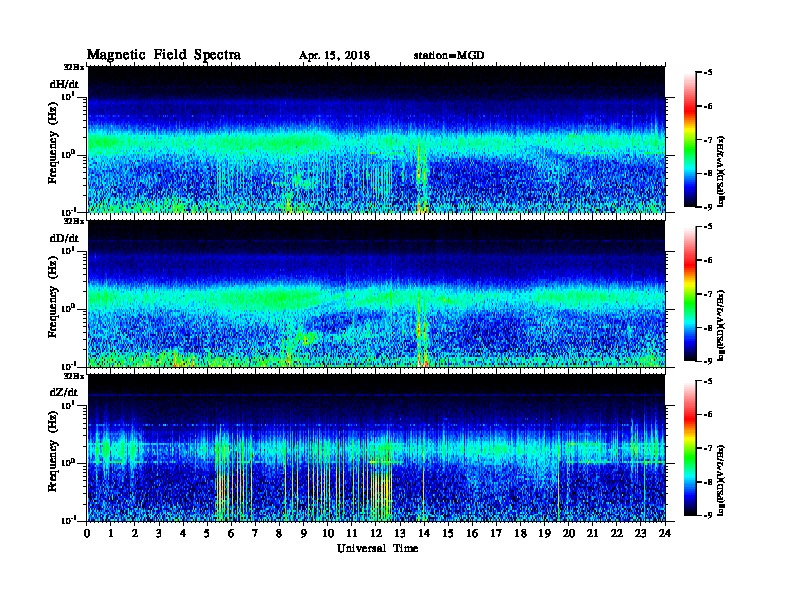Click the 'dZ/dt' panel label

(x=64, y=392)
